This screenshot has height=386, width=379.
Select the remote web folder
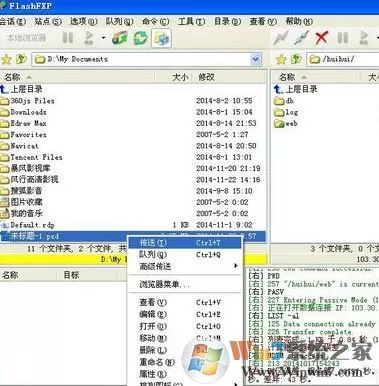(286, 124)
